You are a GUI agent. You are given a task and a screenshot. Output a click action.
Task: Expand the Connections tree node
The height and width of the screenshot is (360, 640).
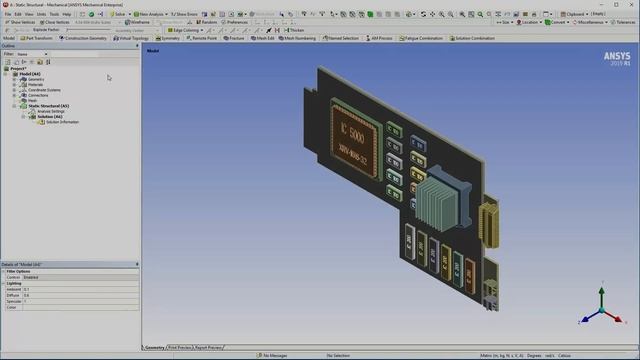pyautogui.click(x=14, y=95)
